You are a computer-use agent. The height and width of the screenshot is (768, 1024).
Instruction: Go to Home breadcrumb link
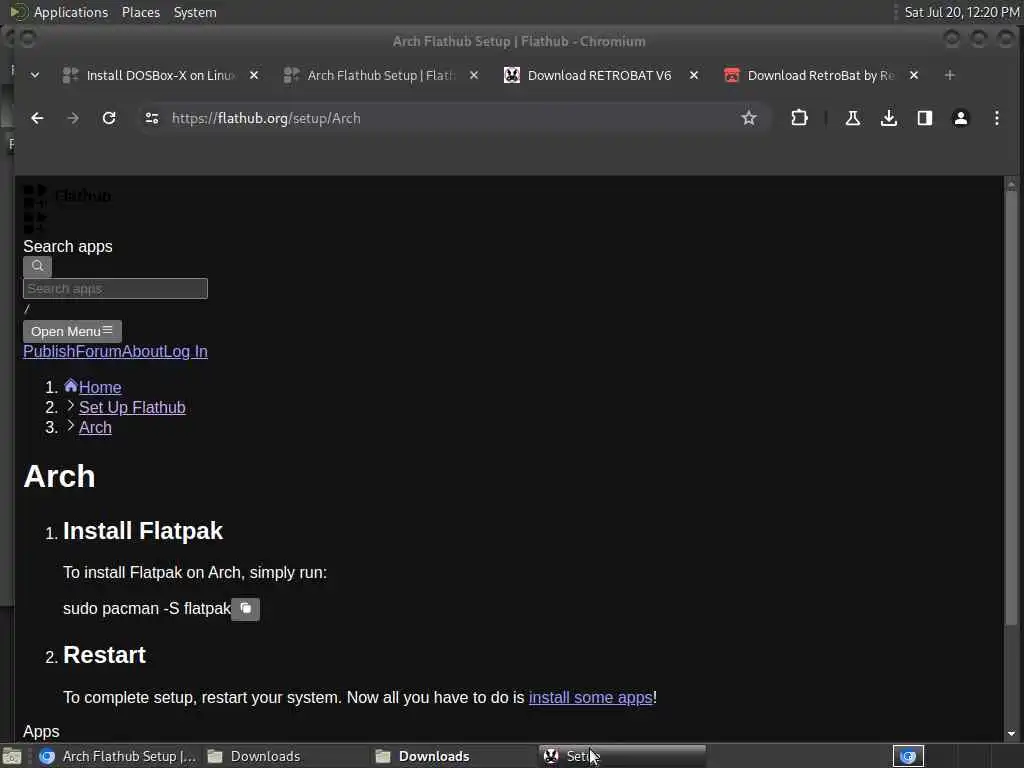click(x=100, y=387)
